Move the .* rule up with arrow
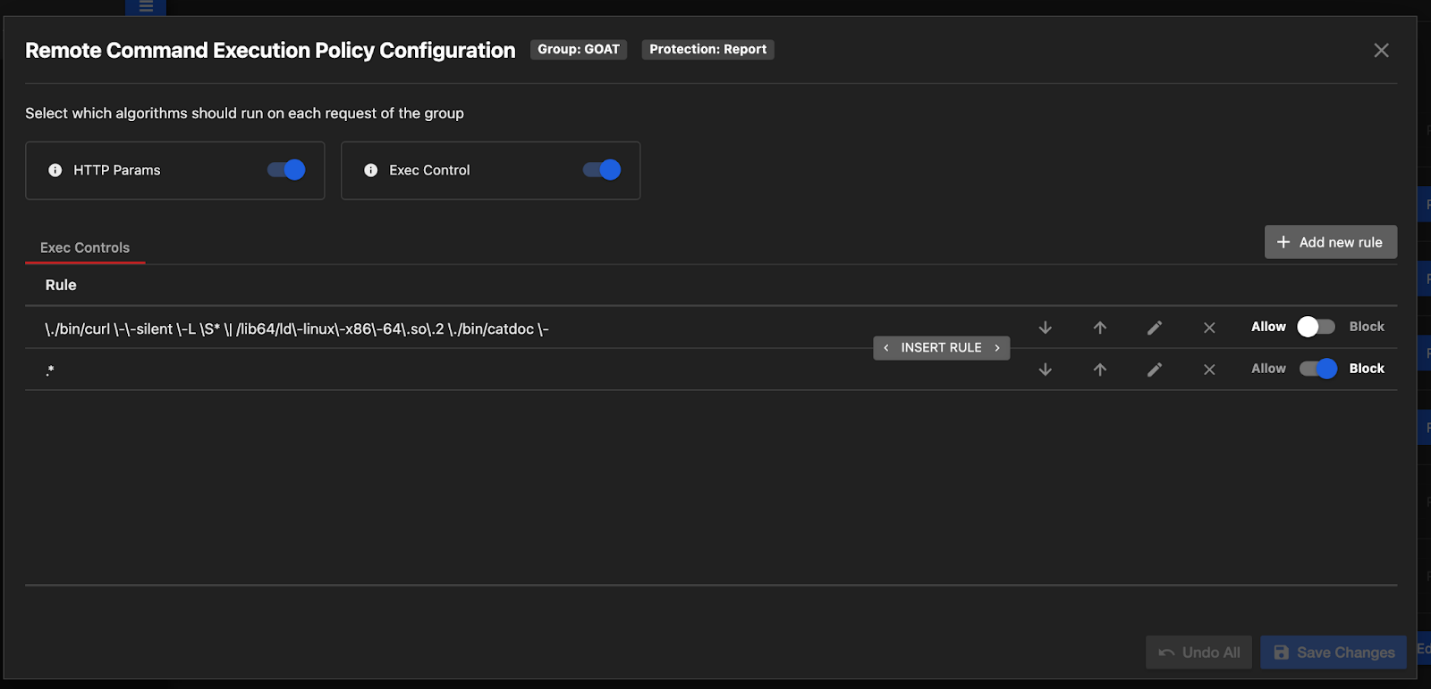This screenshot has height=689, width=1431. (1100, 370)
